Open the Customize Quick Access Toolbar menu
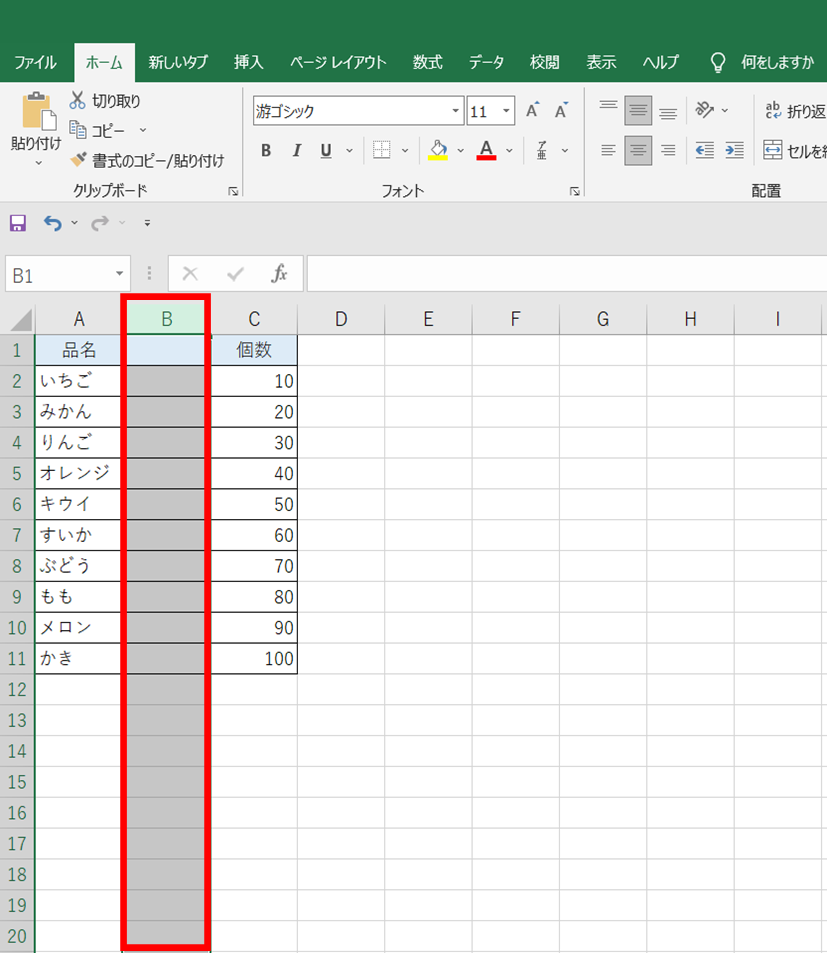This screenshot has height=953, width=827. (147, 223)
